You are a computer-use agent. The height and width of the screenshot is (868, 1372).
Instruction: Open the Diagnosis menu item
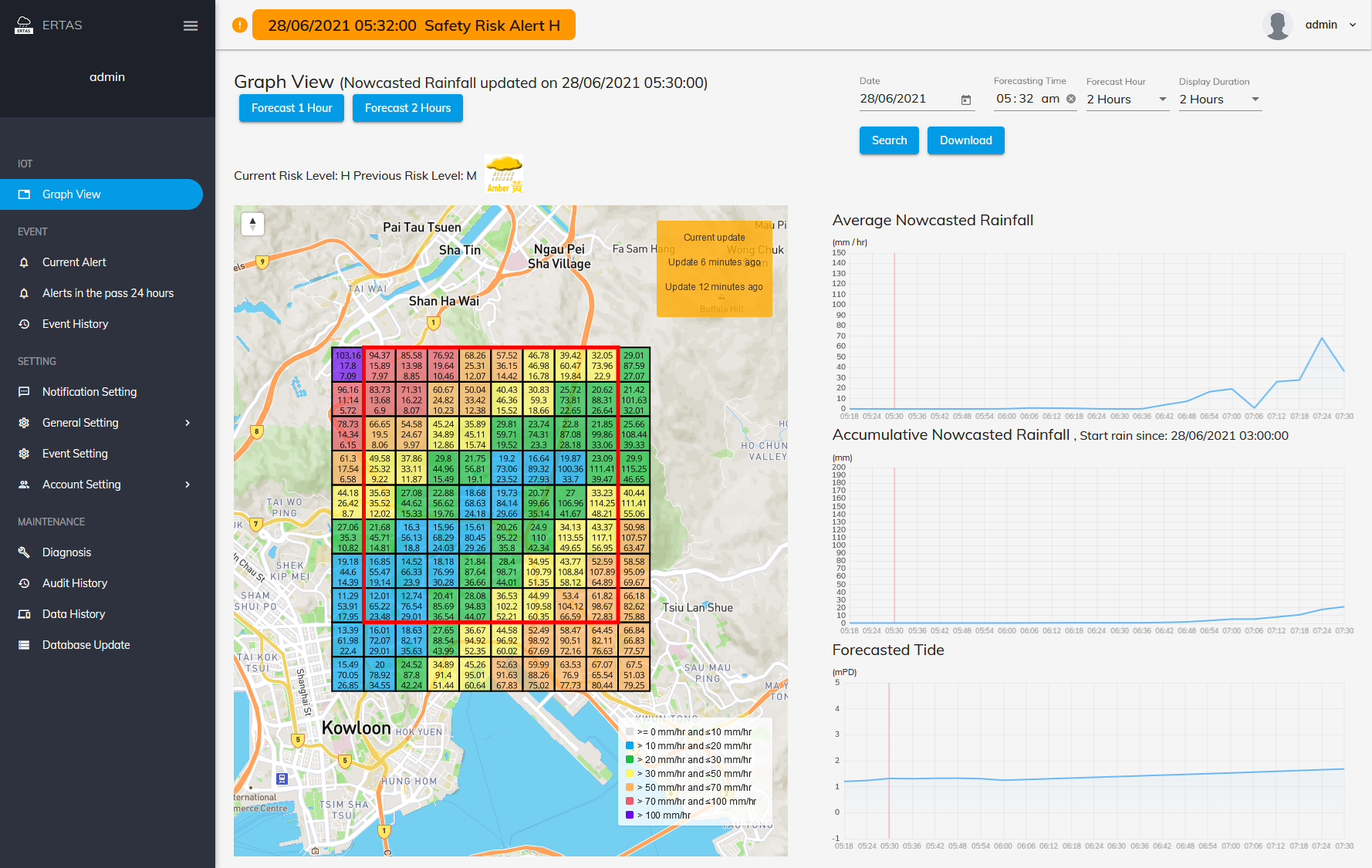[x=101, y=552]
